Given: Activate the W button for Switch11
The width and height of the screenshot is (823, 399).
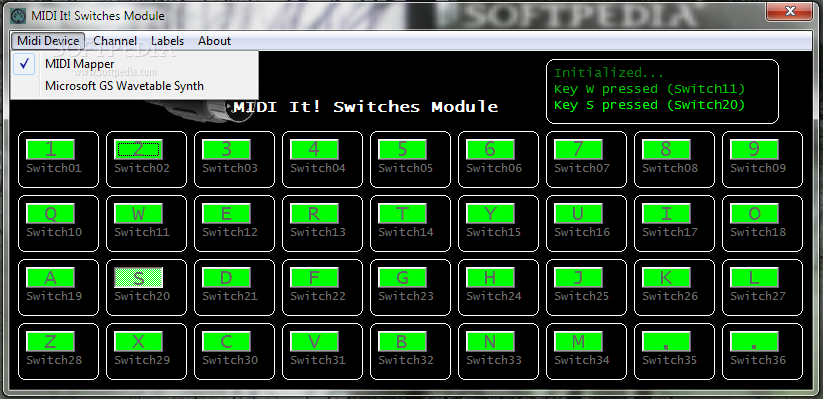Looking at the screenshot, I should 139,214.
